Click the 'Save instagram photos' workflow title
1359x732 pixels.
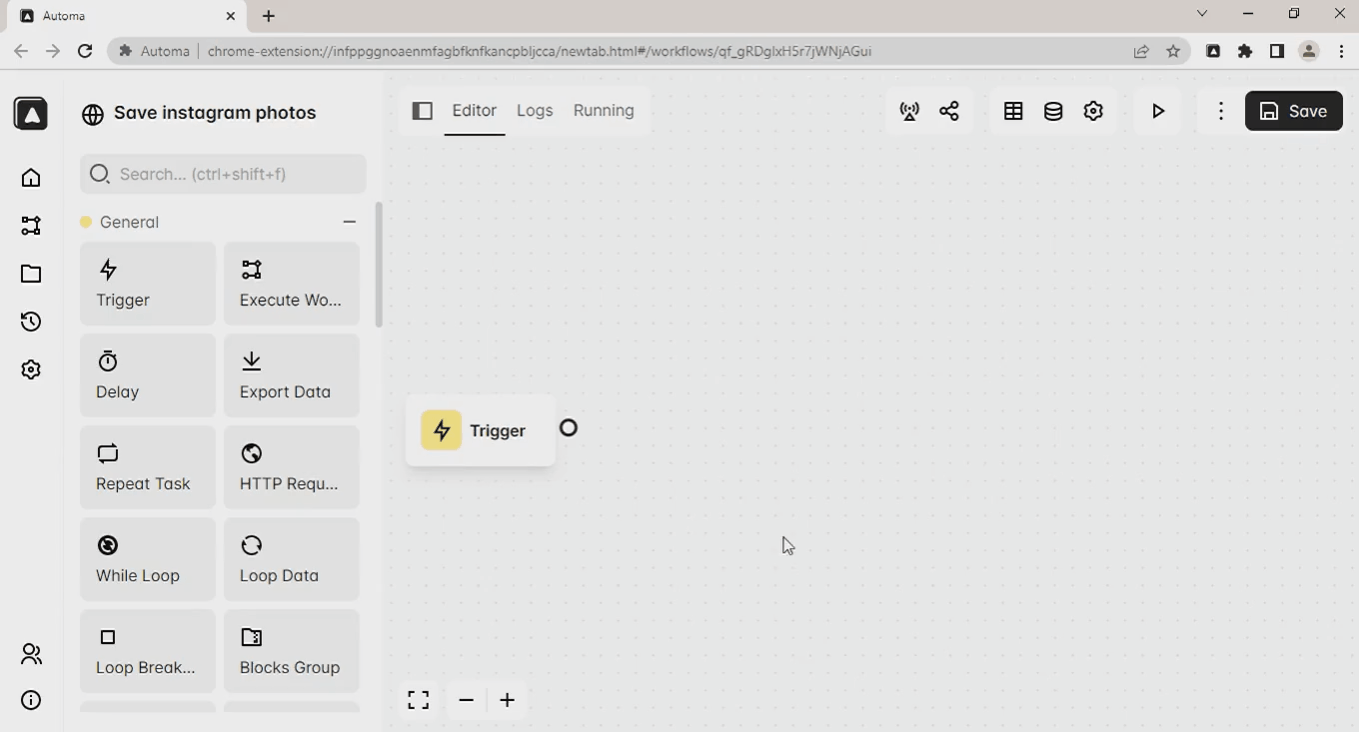[x=215, y=113]
